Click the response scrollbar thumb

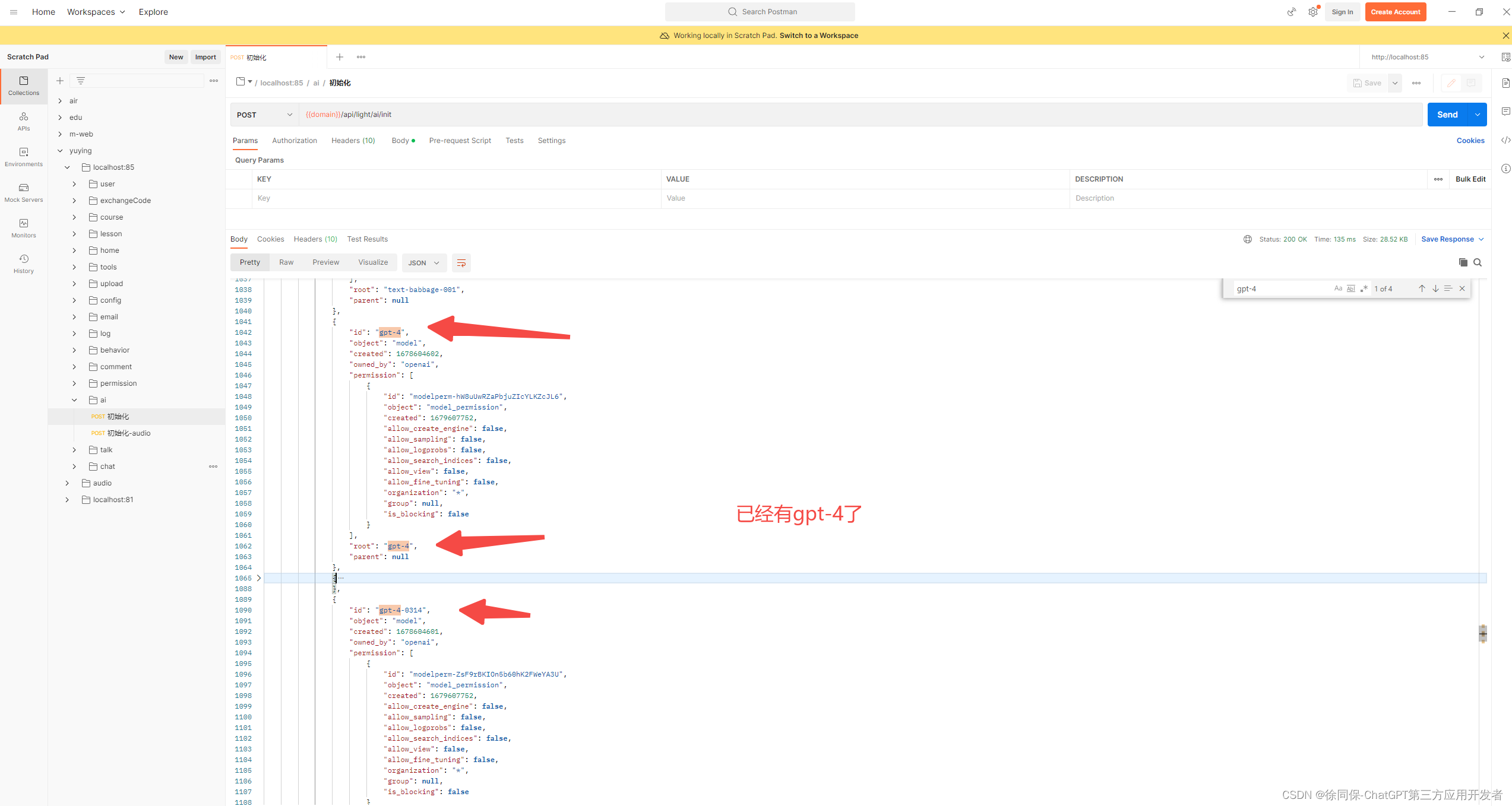1482,633
